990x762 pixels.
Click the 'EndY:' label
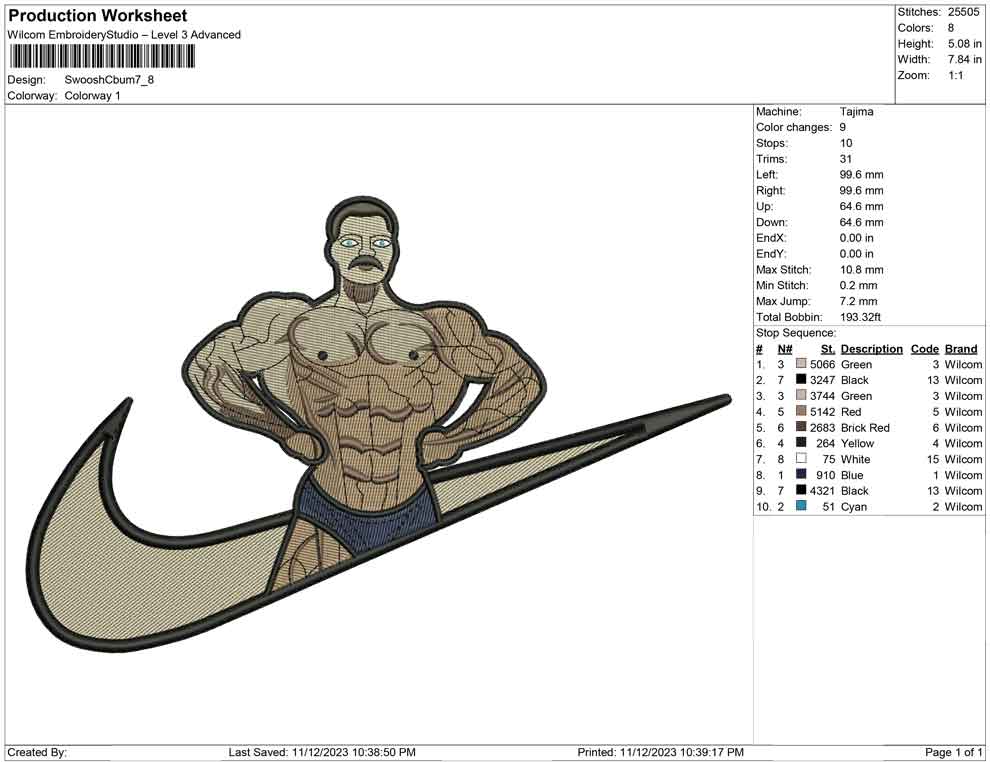771,254
